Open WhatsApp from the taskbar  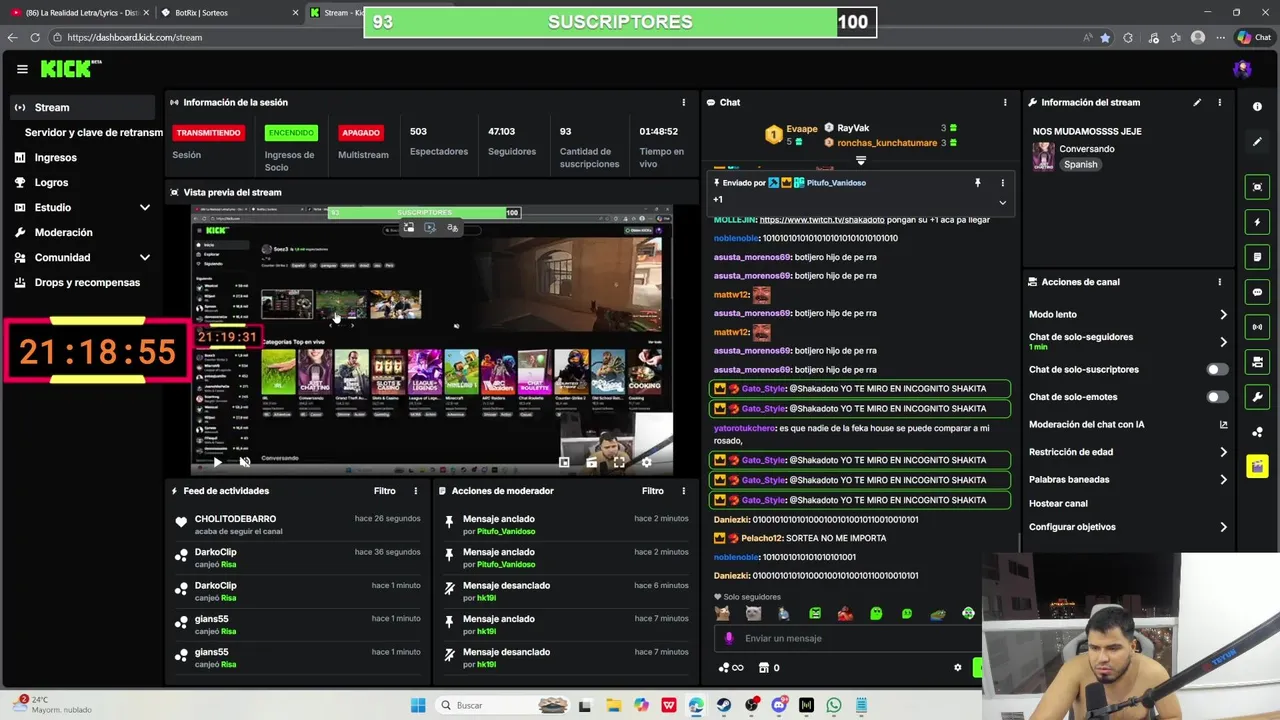(x=834, y=705)
